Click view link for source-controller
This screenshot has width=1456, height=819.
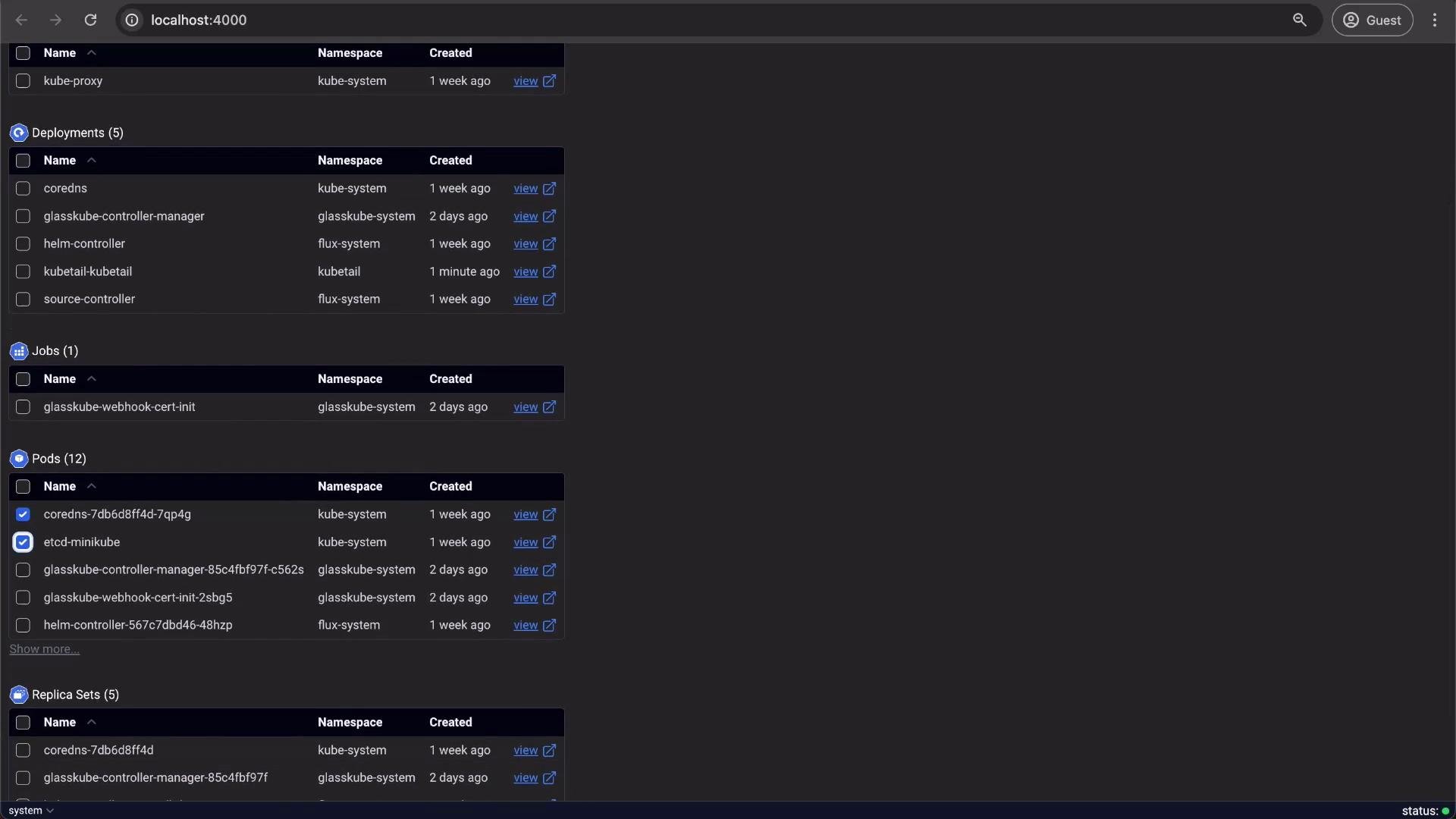pyautogui.click(x=526, y=300)
